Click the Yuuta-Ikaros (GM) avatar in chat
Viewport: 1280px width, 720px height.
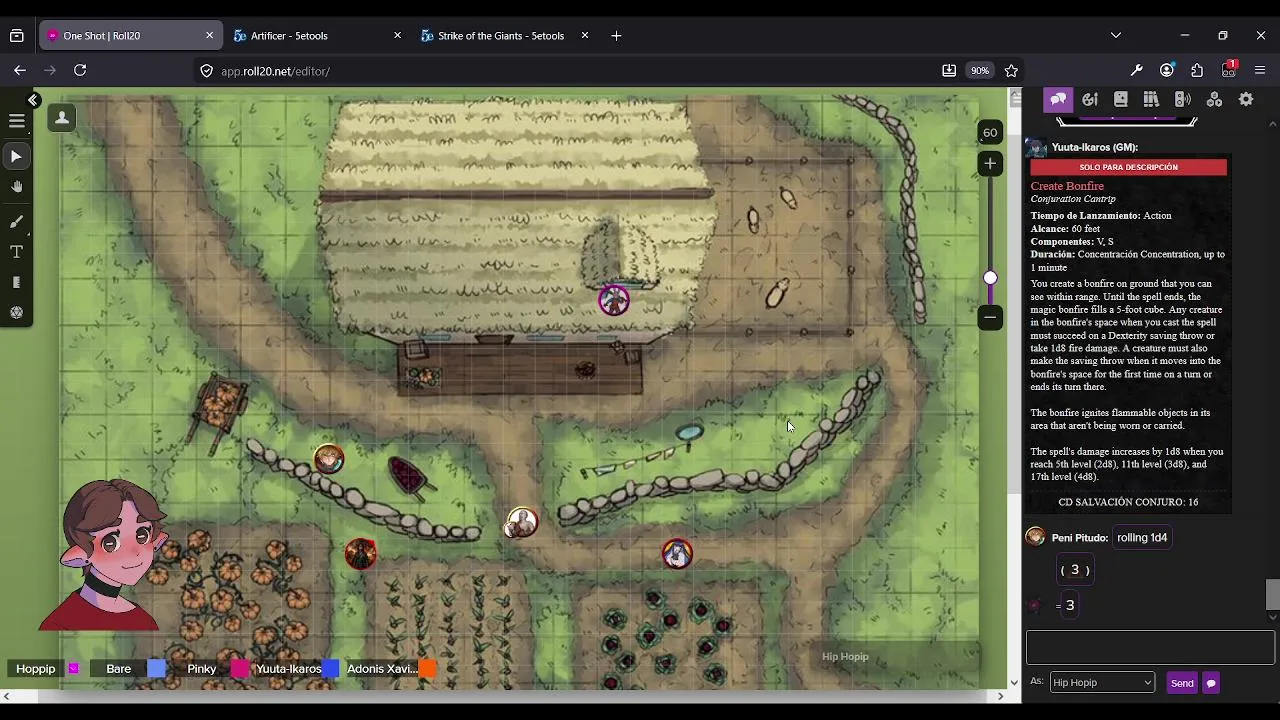[1036, 148]
